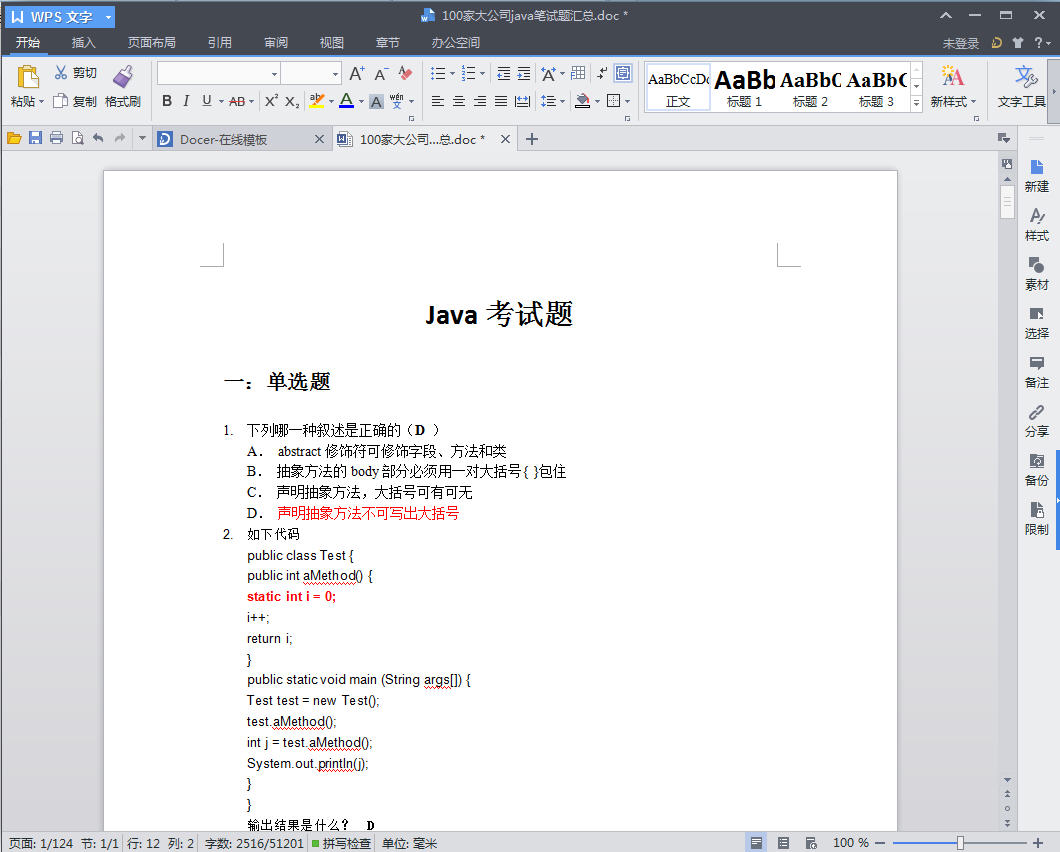Image resolution: width=1060 pixels, height=852 pixels.
Task: Click 未登录 to sign in
Action: [960, 43]
